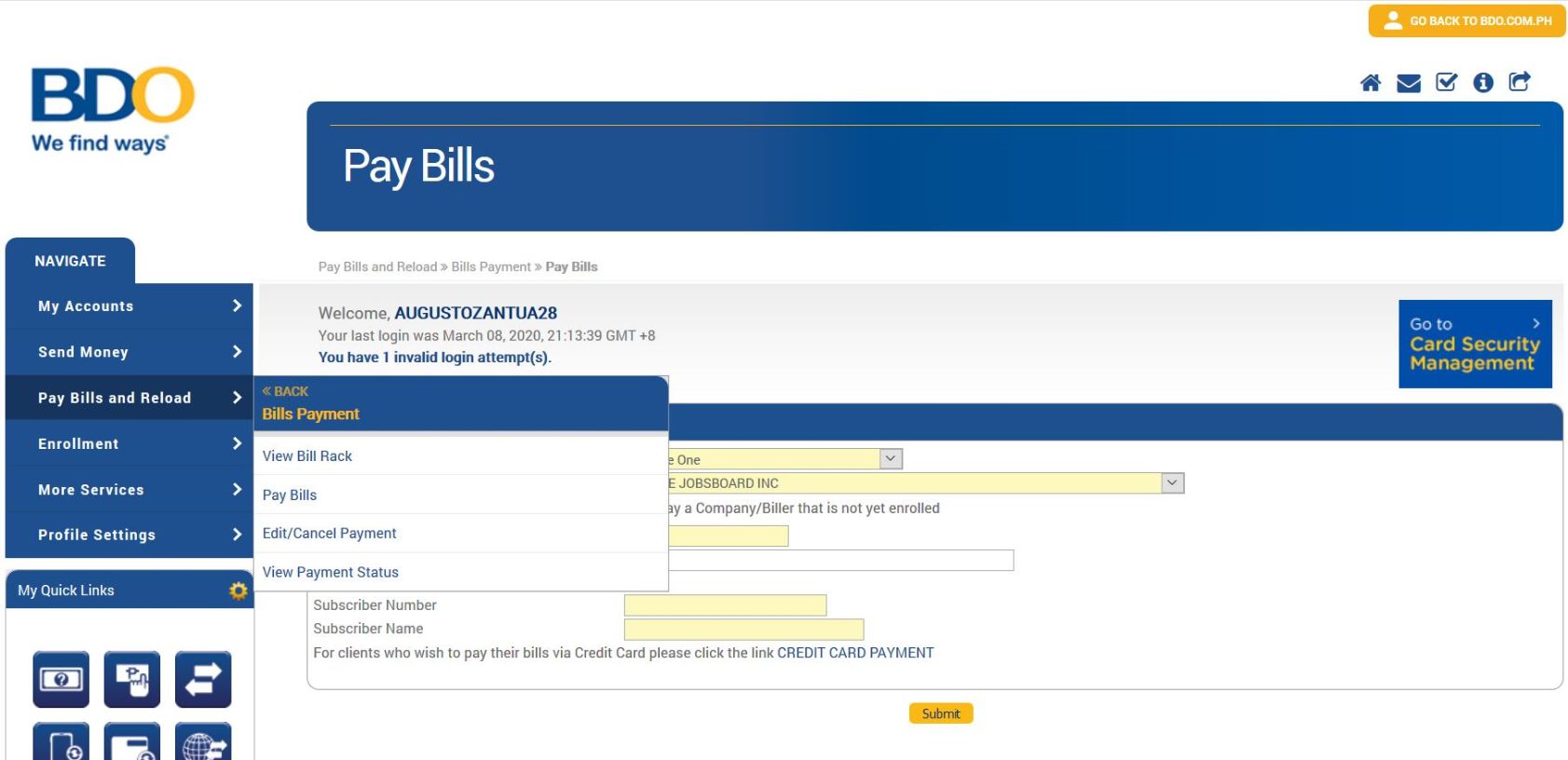Click the NAVIGATE tab
The width and height of the screenshot is (1568, 760).
click(70, 261)
